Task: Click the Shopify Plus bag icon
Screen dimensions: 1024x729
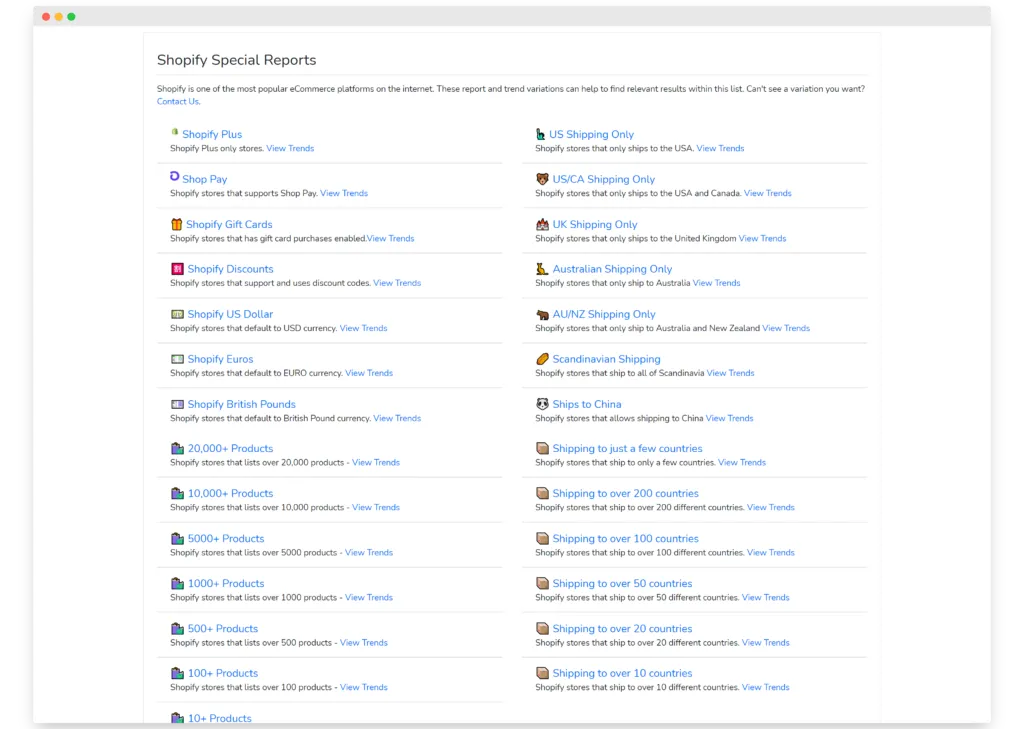Action: point(175,132)
